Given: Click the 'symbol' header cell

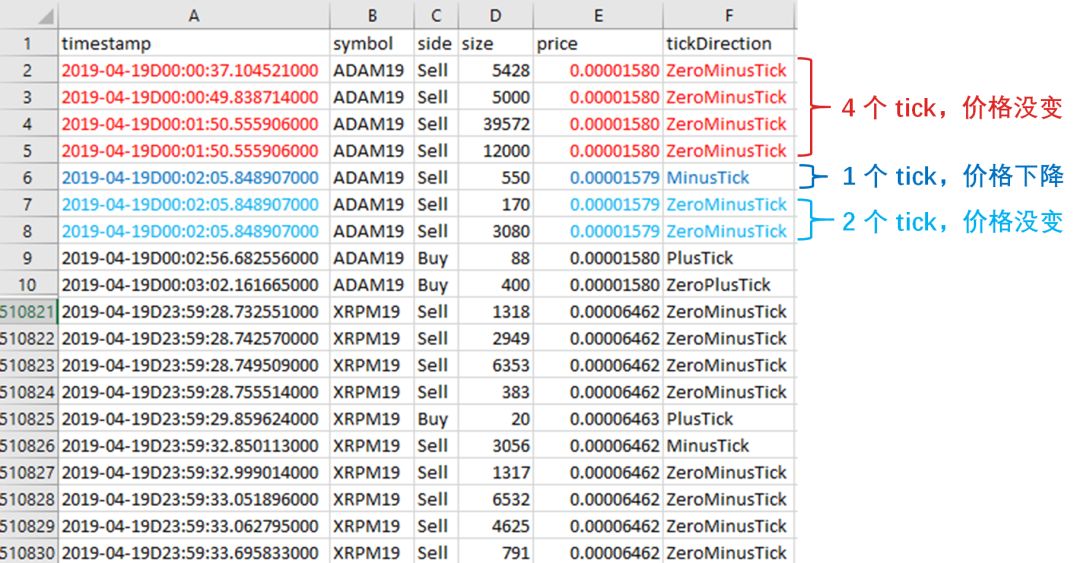Looking at the screenshot, I should [372, 43].
